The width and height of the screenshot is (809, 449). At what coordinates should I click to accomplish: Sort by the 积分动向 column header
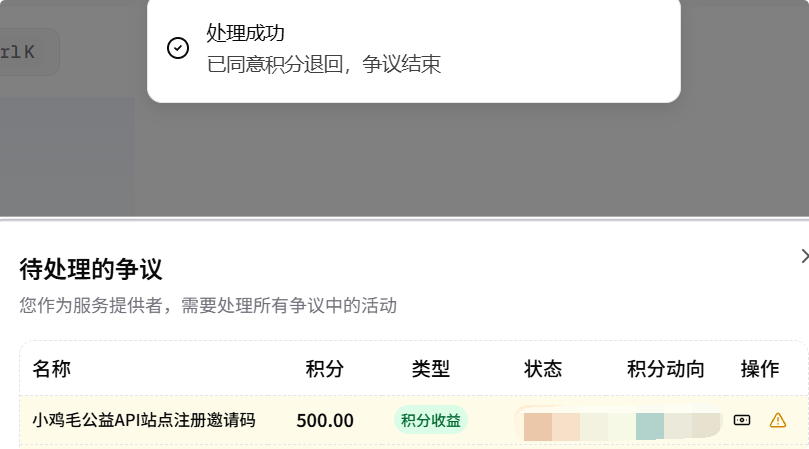666,369
